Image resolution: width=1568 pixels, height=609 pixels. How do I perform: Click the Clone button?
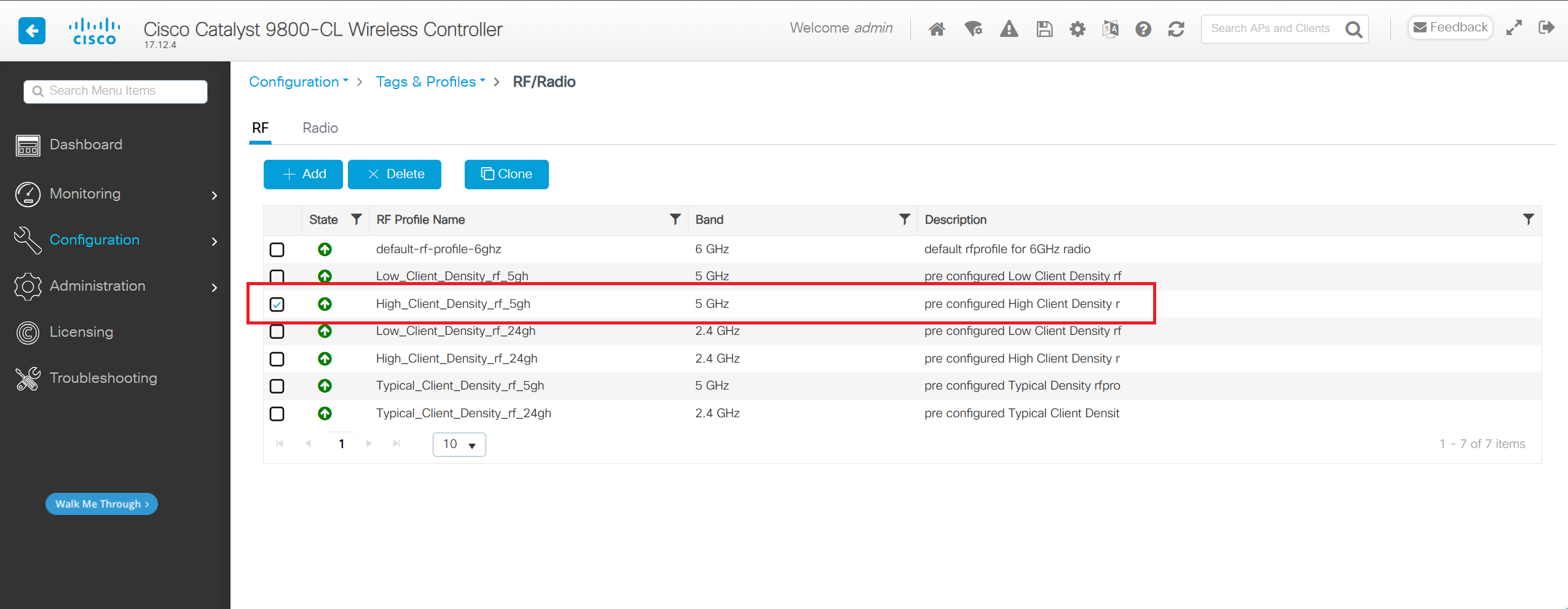506,175
